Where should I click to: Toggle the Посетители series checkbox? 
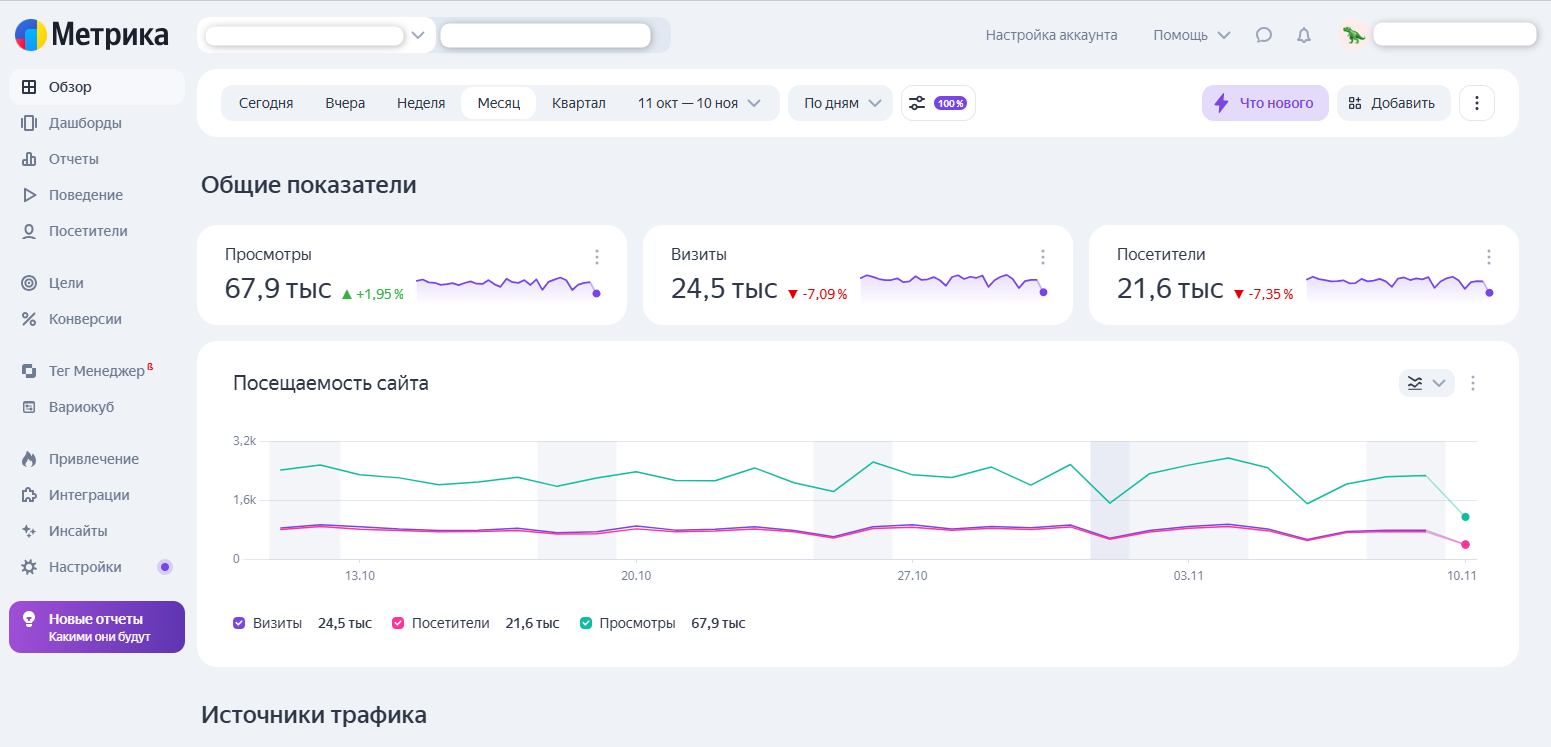coord(398,623)
